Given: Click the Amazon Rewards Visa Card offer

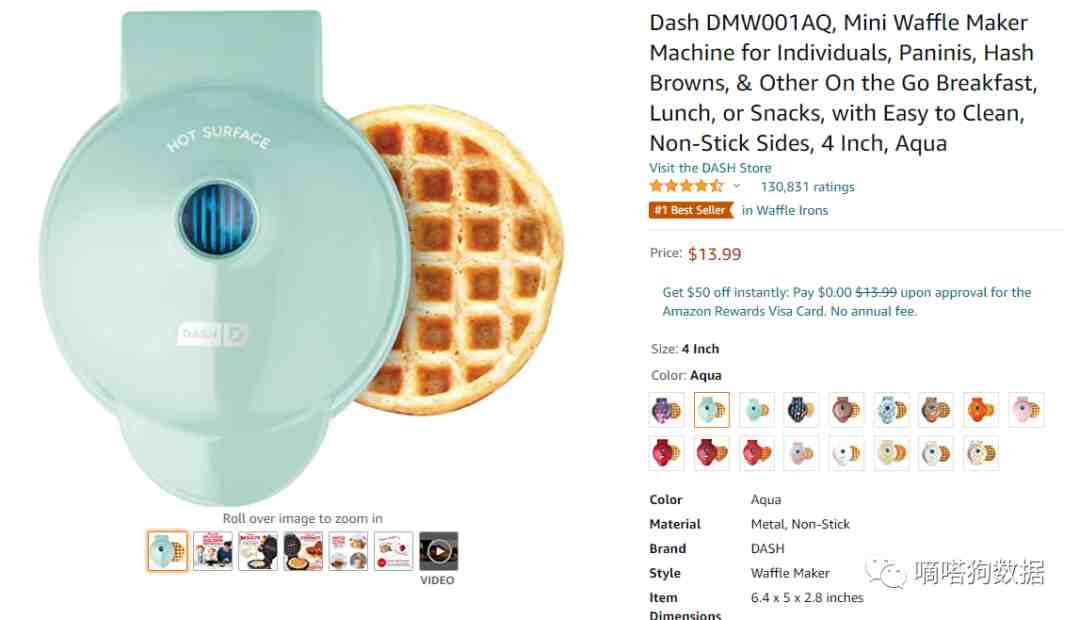Looking at the screenshot, I should (x=847, y=302).
